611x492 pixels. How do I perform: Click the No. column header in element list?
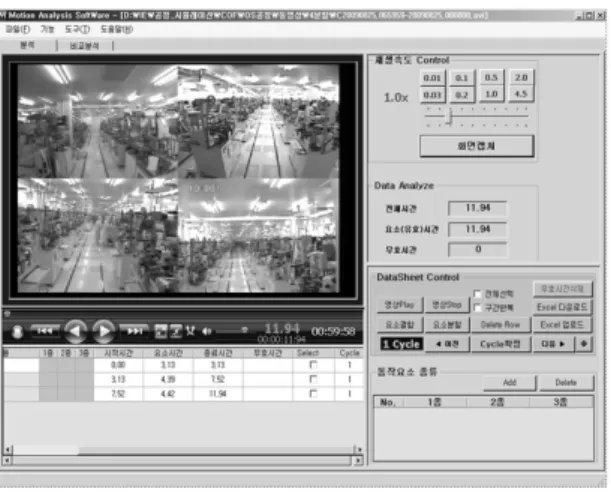(x=388, y=402)
